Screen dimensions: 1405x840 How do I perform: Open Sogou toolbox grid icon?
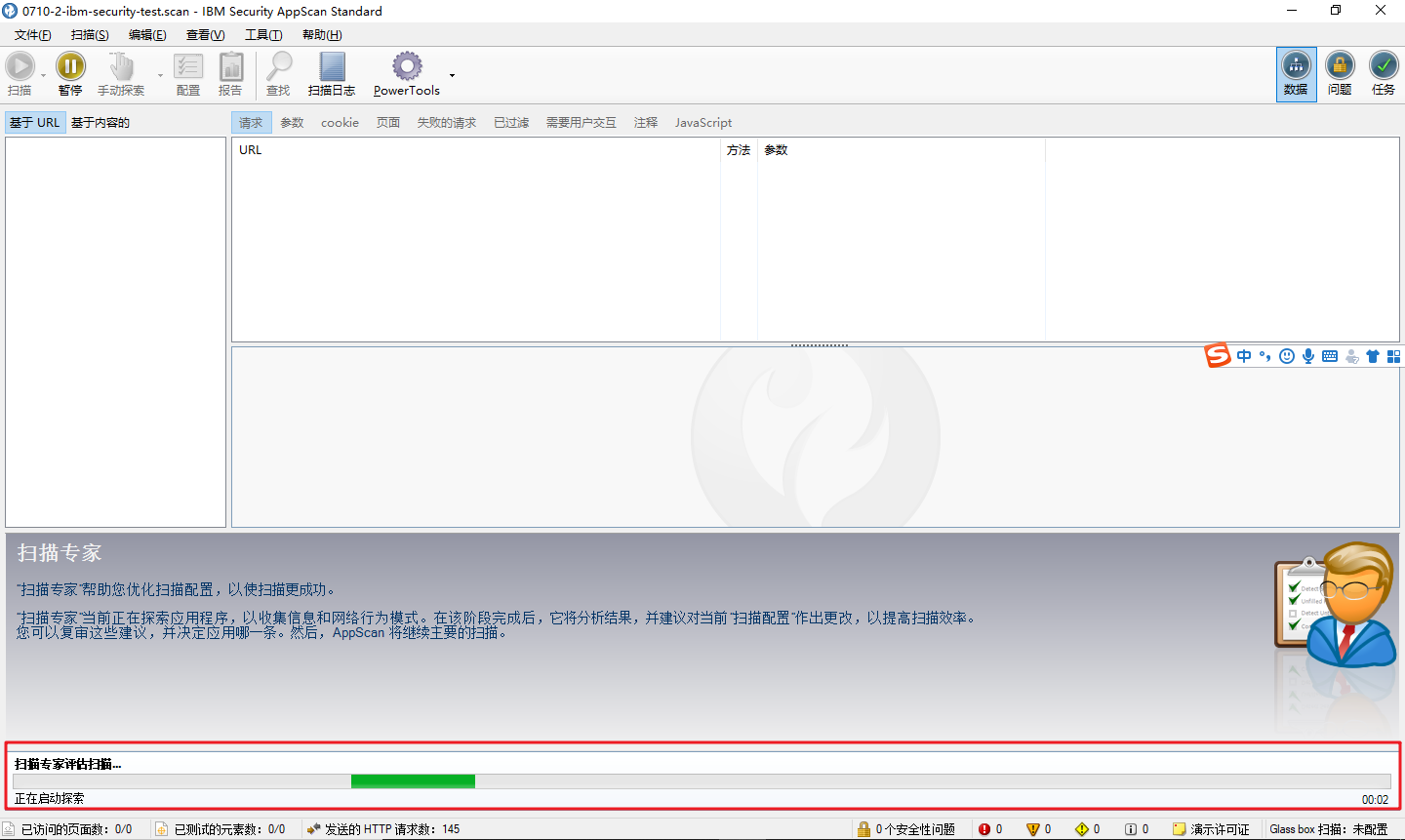[x=1394, y=356]
